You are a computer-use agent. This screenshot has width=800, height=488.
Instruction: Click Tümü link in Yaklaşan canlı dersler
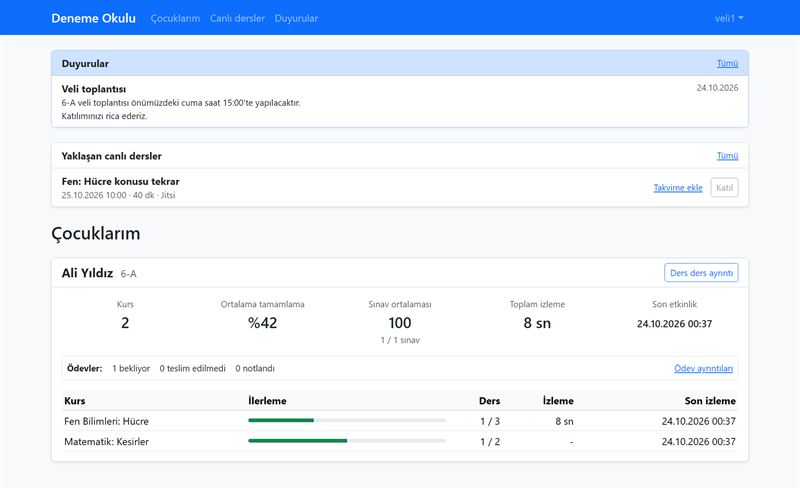pyautogui.click(x=727, y=156)
